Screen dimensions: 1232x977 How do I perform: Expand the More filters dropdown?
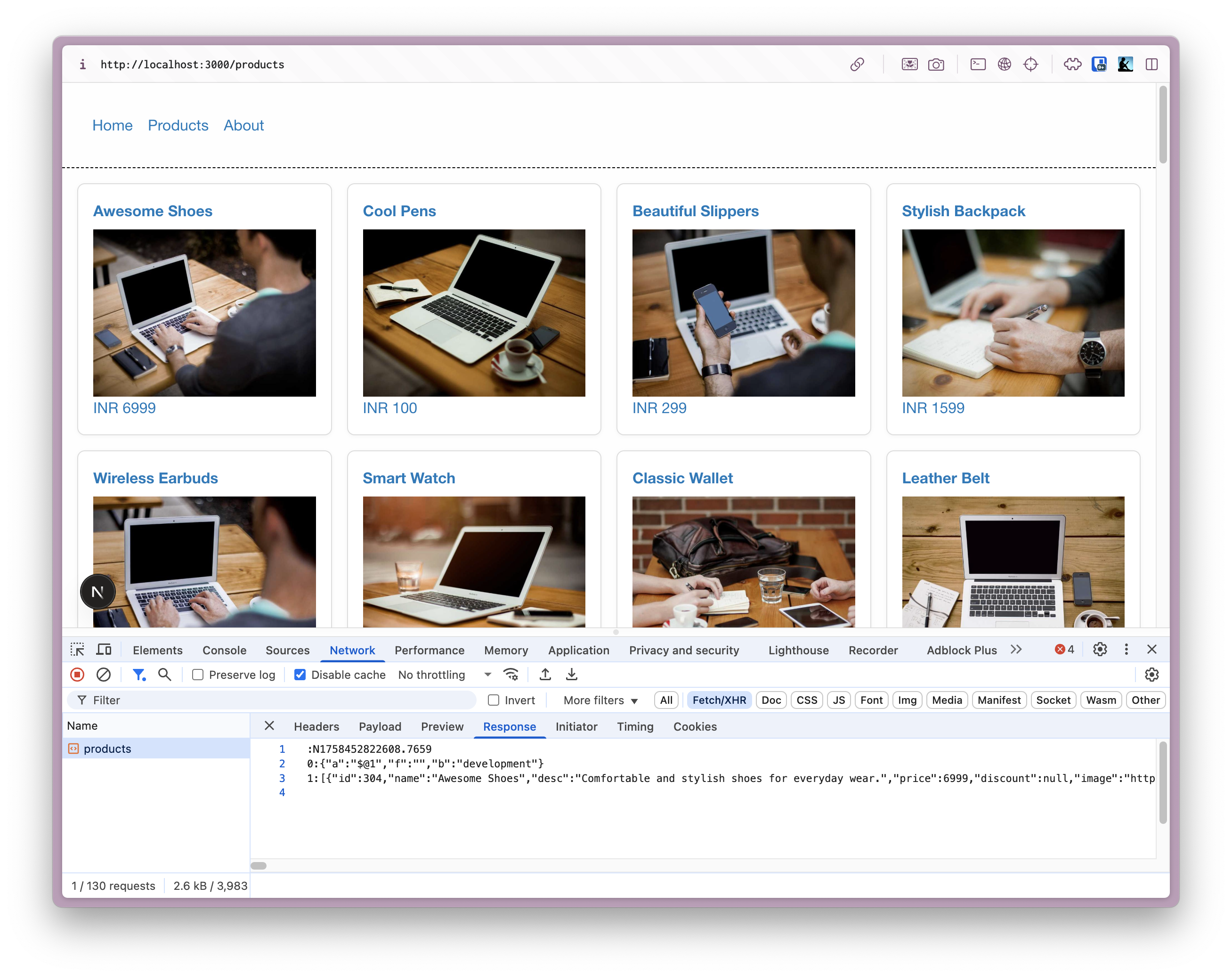coord(600,700)
